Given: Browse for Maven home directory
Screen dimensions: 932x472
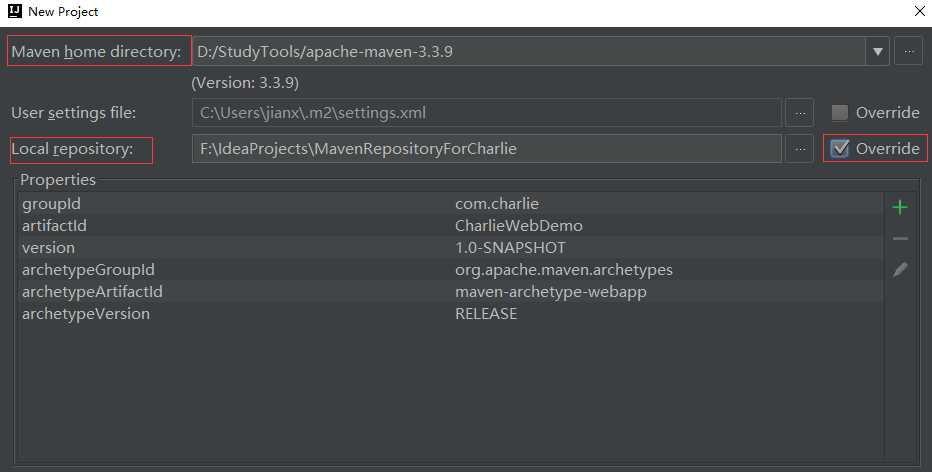Looking at the screenshot, I should [908, 52].
